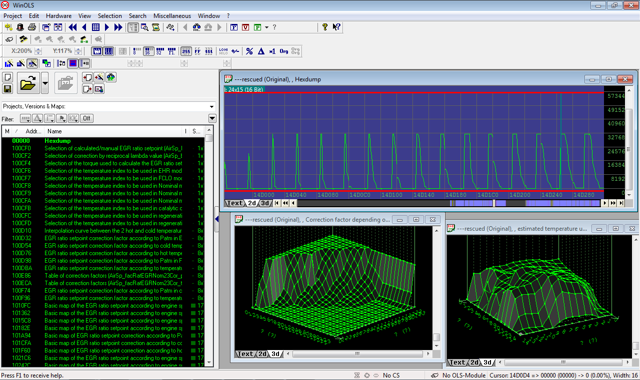640x380 pixels.
Task: Click the Org original values icon
Action: click(x=284, y=51)
